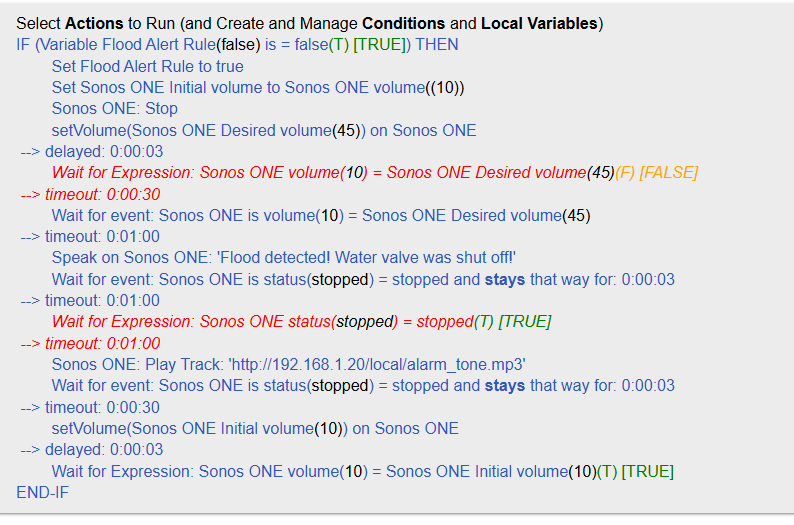Click the orange [FALSE] expression result
The width and height of the screenshot is (794, 525).
[669, 172]
